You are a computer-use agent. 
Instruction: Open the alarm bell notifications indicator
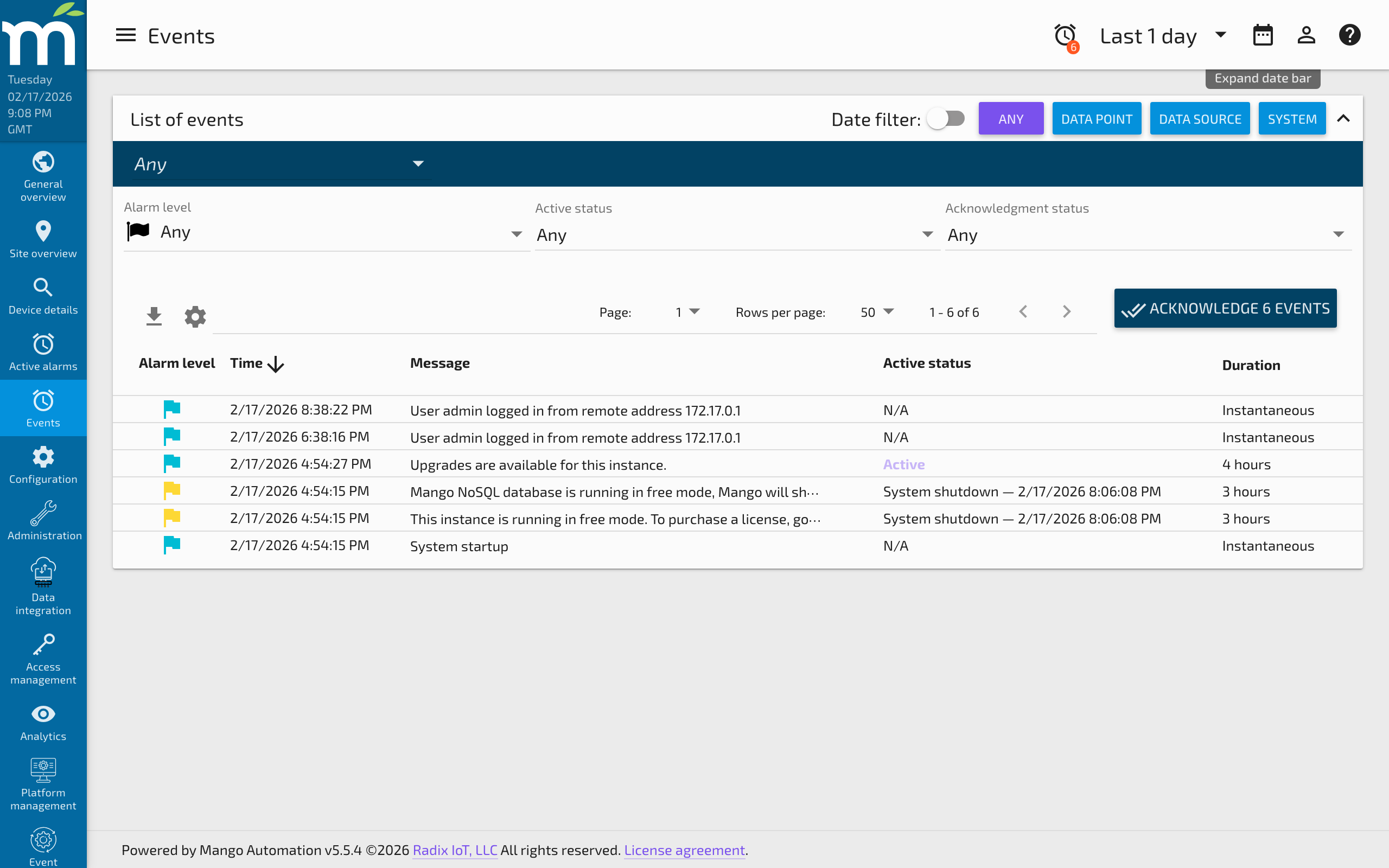(x=1066, y=35)
